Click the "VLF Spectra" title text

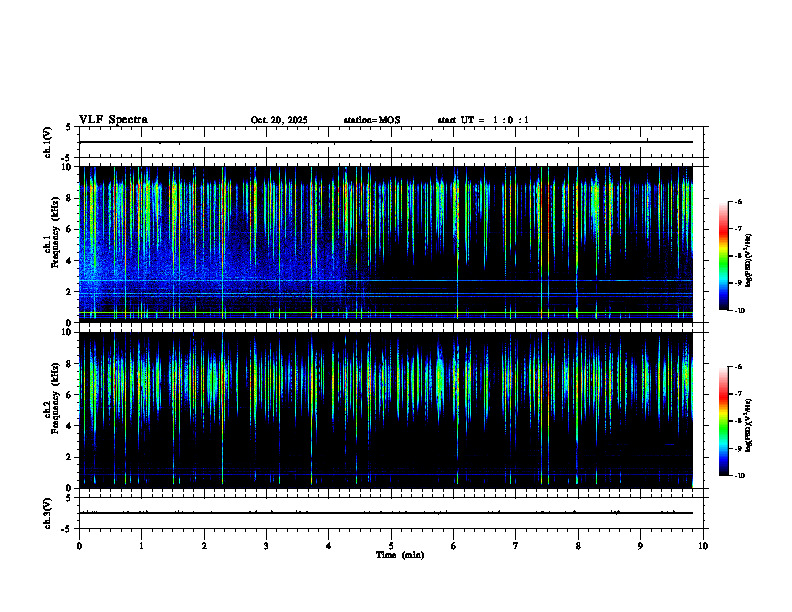point(113,120)
